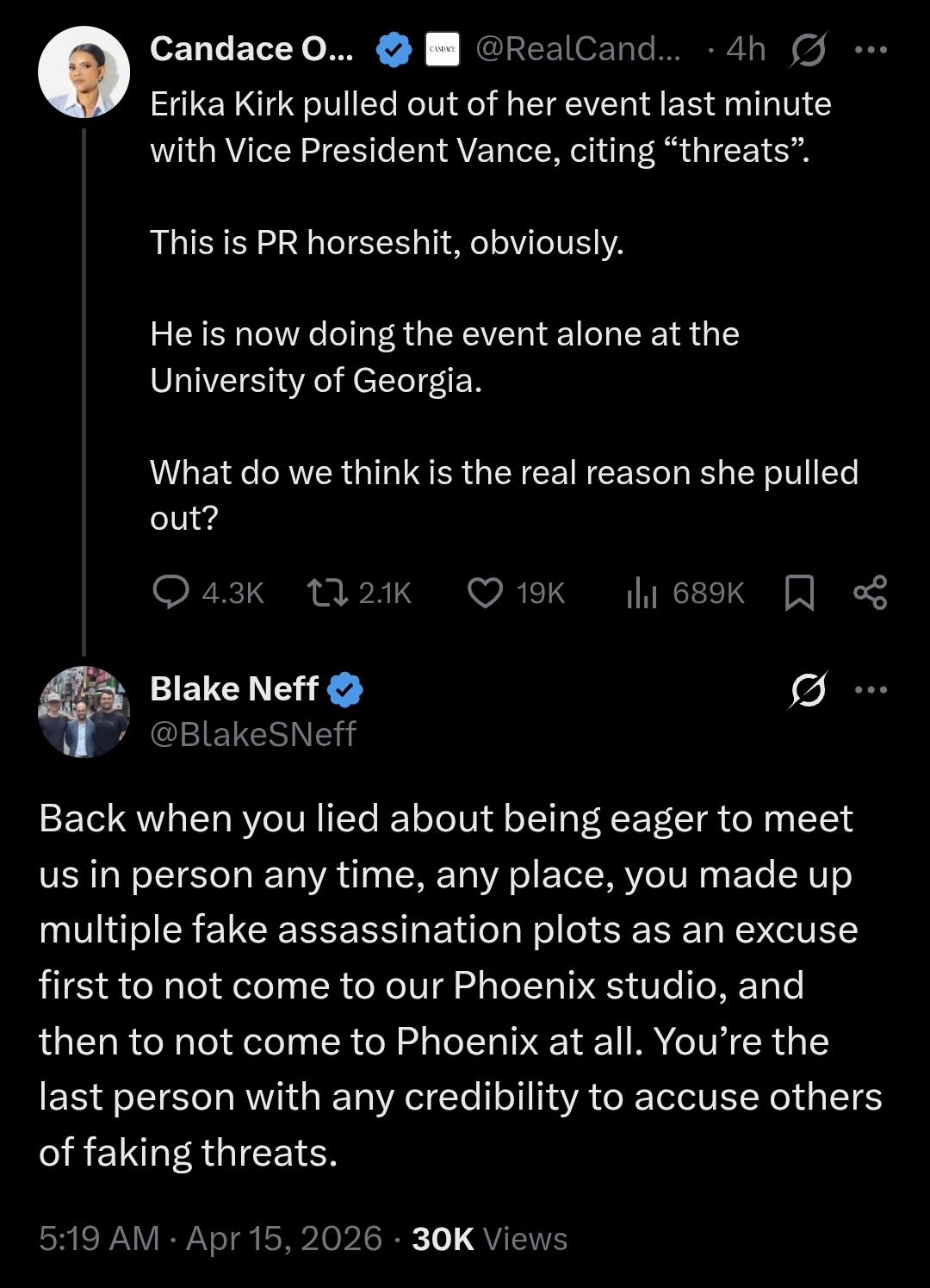This screenshot has height=1288, width=930.
Task: Bookmark Candace's post
Action: pyautogui.click(x=800, y=593)
